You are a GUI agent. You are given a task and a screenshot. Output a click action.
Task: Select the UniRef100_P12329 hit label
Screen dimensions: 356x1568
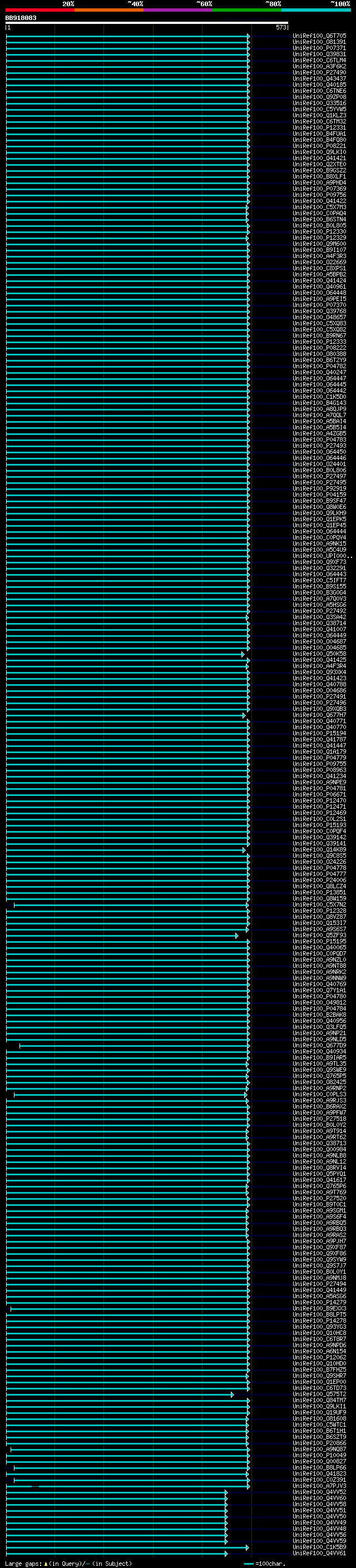pyautogui.click(x=319, y=238)
